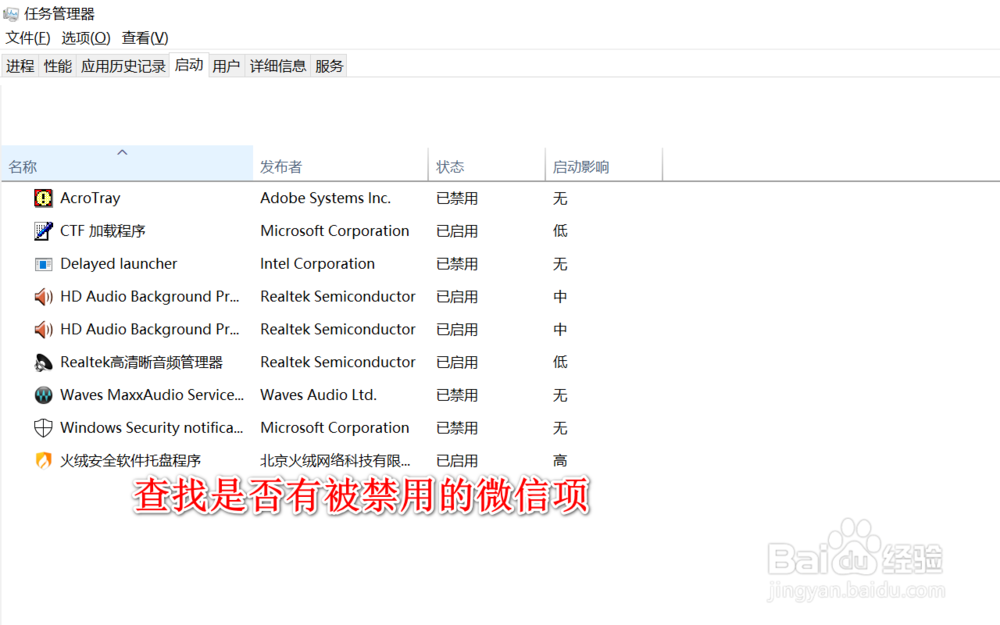Click the 已禁用 status of Delayed launcher

(x=457, y=264)
